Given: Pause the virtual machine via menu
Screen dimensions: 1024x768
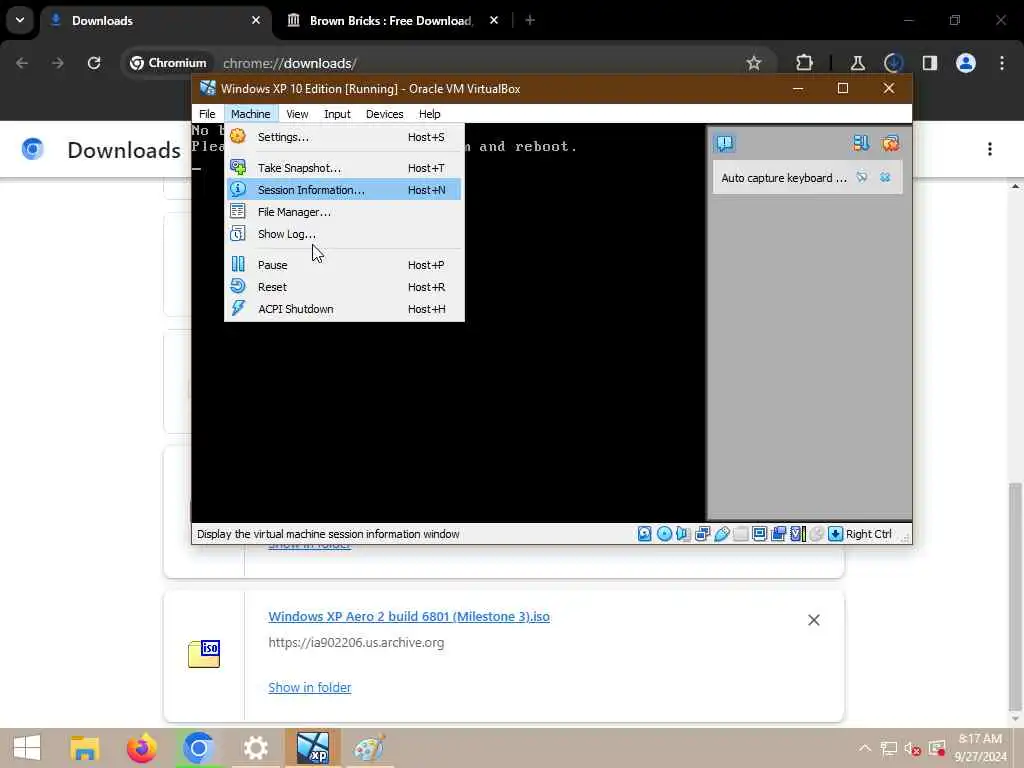Looking at the screenshot, I should click(344, 265).
